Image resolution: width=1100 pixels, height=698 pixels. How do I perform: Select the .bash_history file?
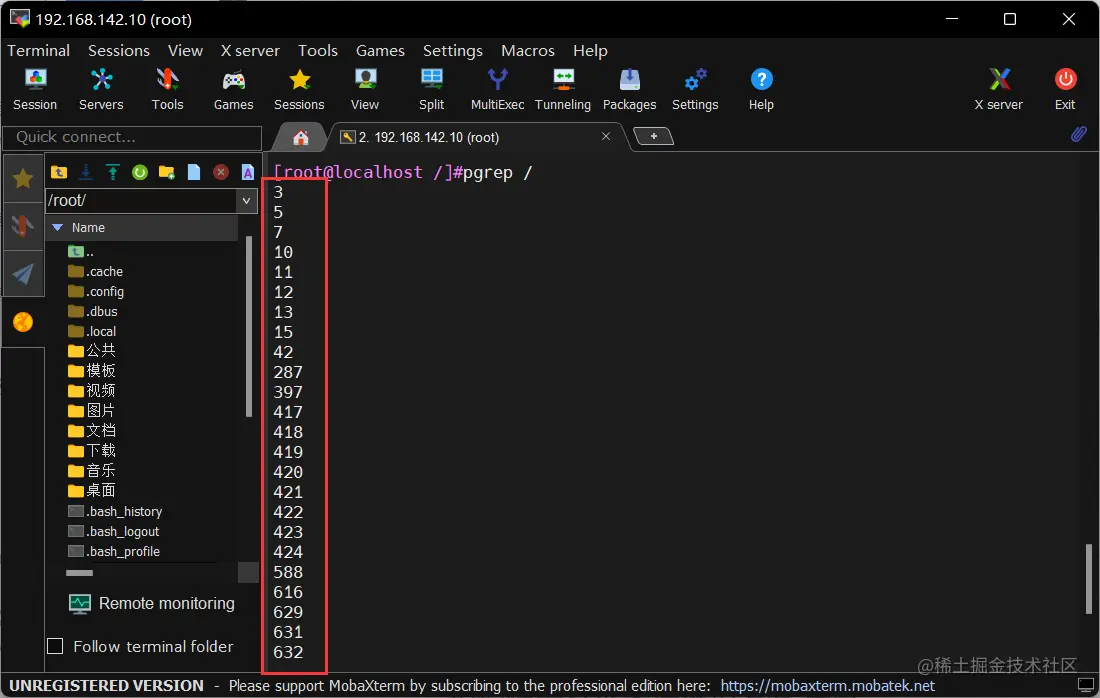115,511
